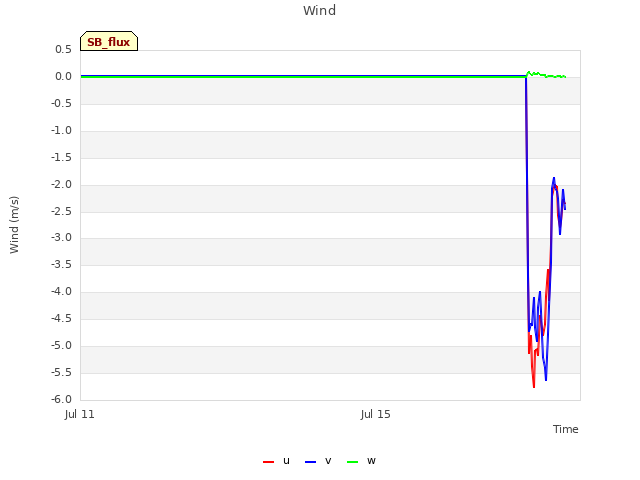640x480 pixels.
Task: Click the -0.5 y-axis tick label
Action: tap(61, 103)
